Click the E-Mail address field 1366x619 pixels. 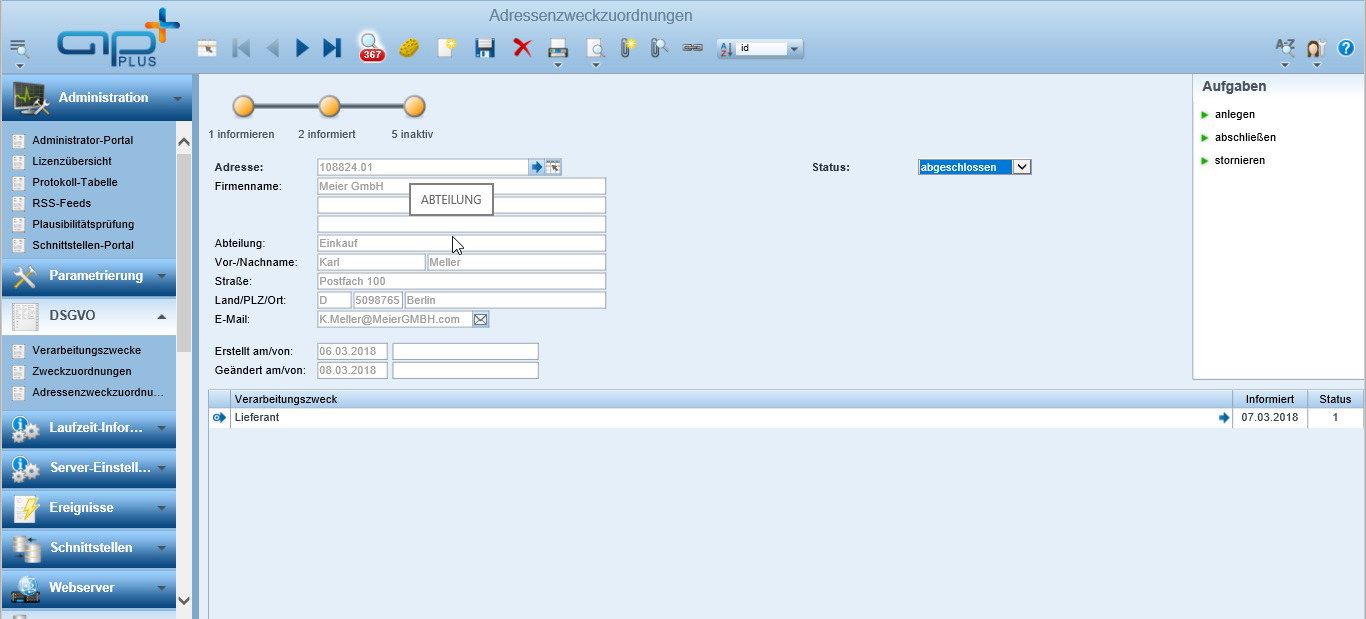394,319
